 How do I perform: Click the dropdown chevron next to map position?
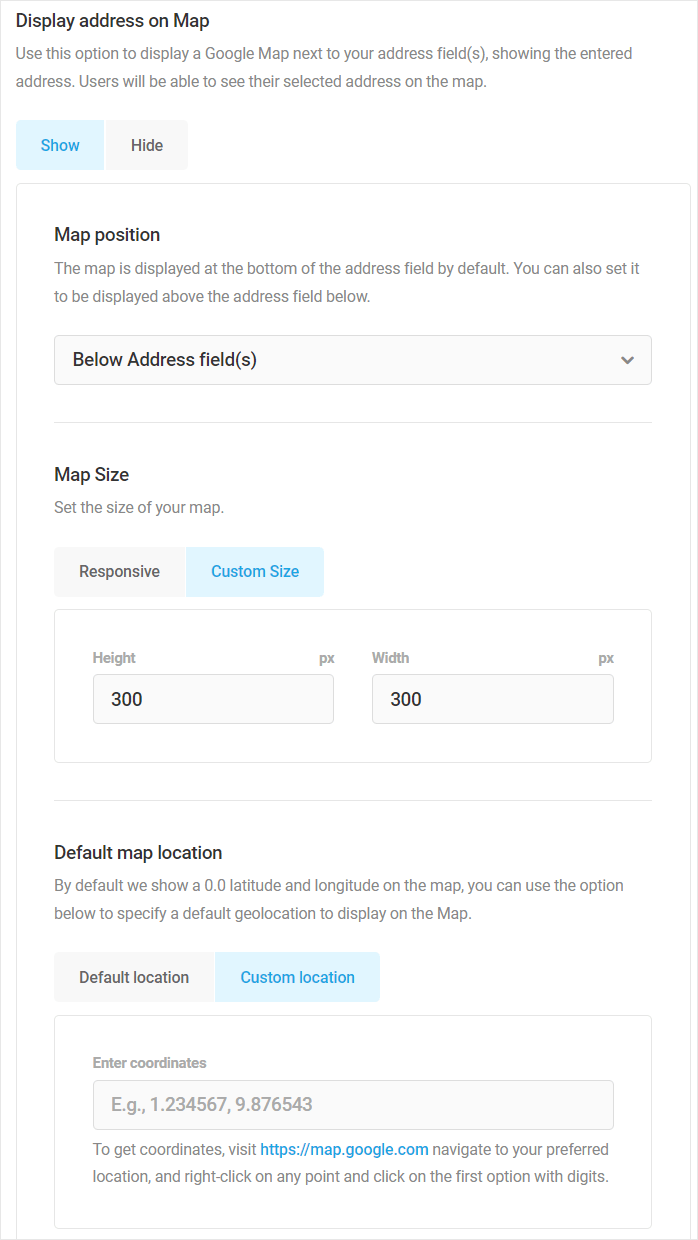[x=627, y=360]
